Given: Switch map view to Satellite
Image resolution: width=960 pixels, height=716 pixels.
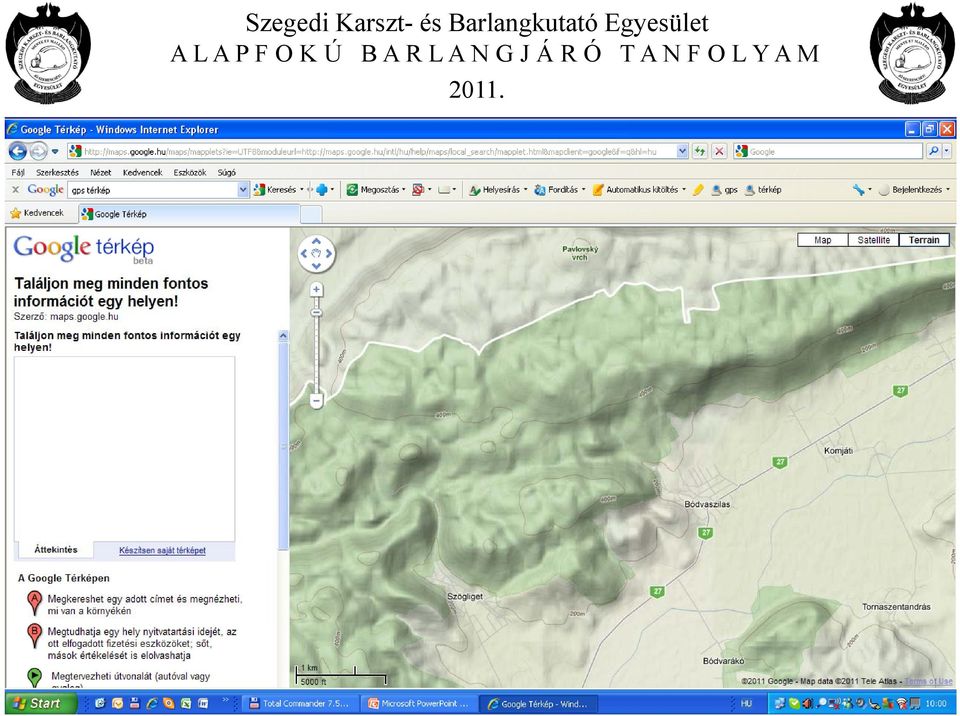Looking at the screenshot, I should click(873, 240).
